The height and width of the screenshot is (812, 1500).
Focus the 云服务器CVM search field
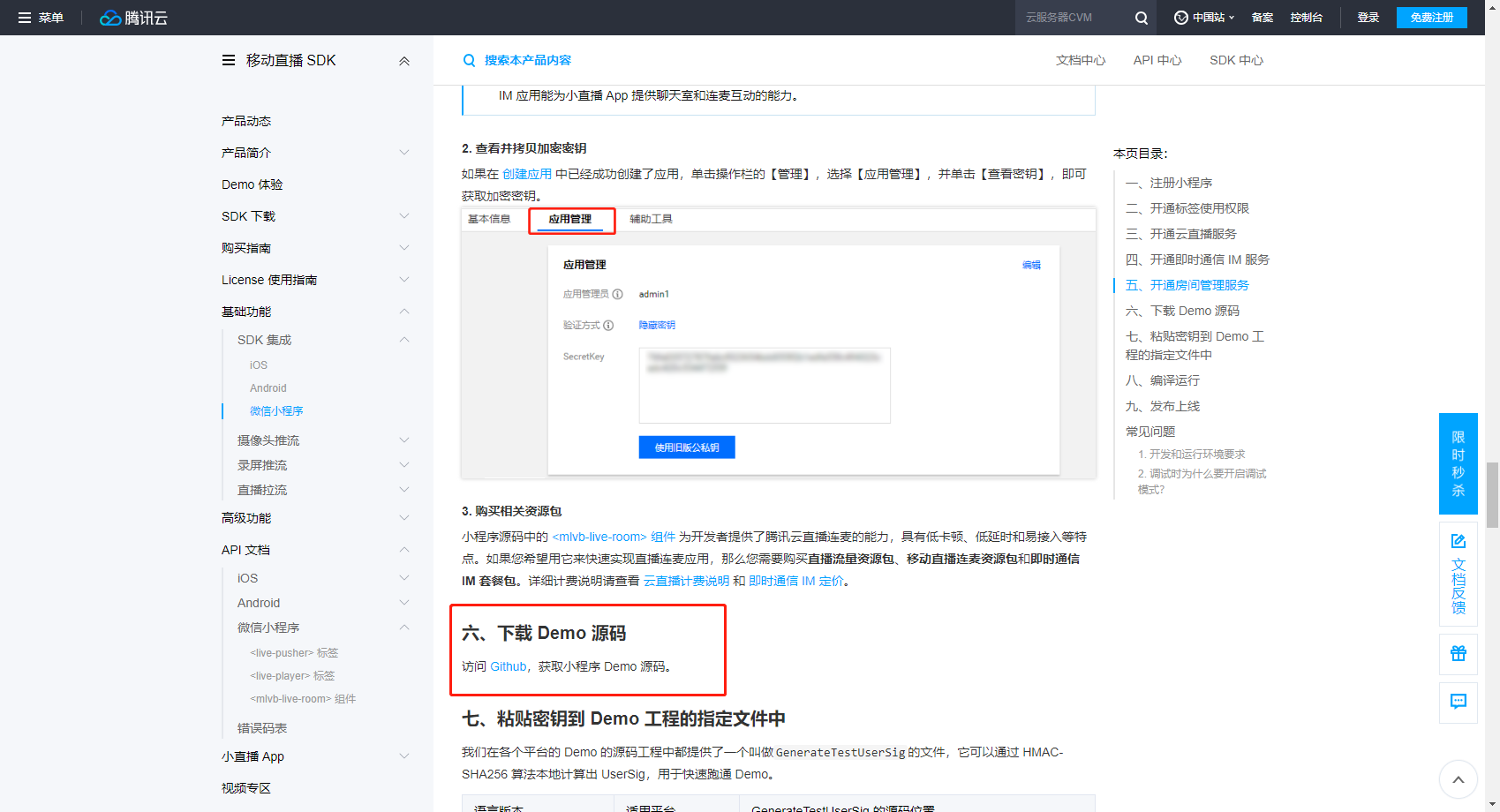point(1074,18)
